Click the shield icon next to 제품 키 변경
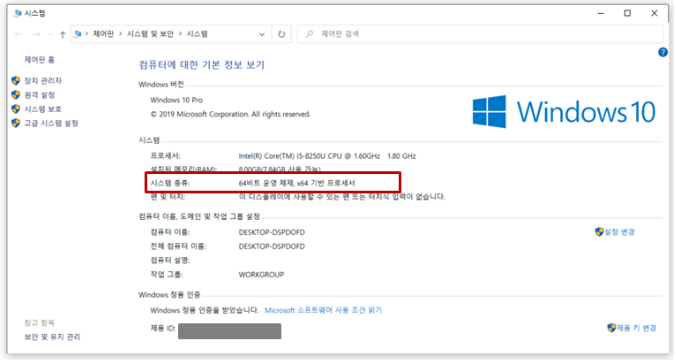 611,328
